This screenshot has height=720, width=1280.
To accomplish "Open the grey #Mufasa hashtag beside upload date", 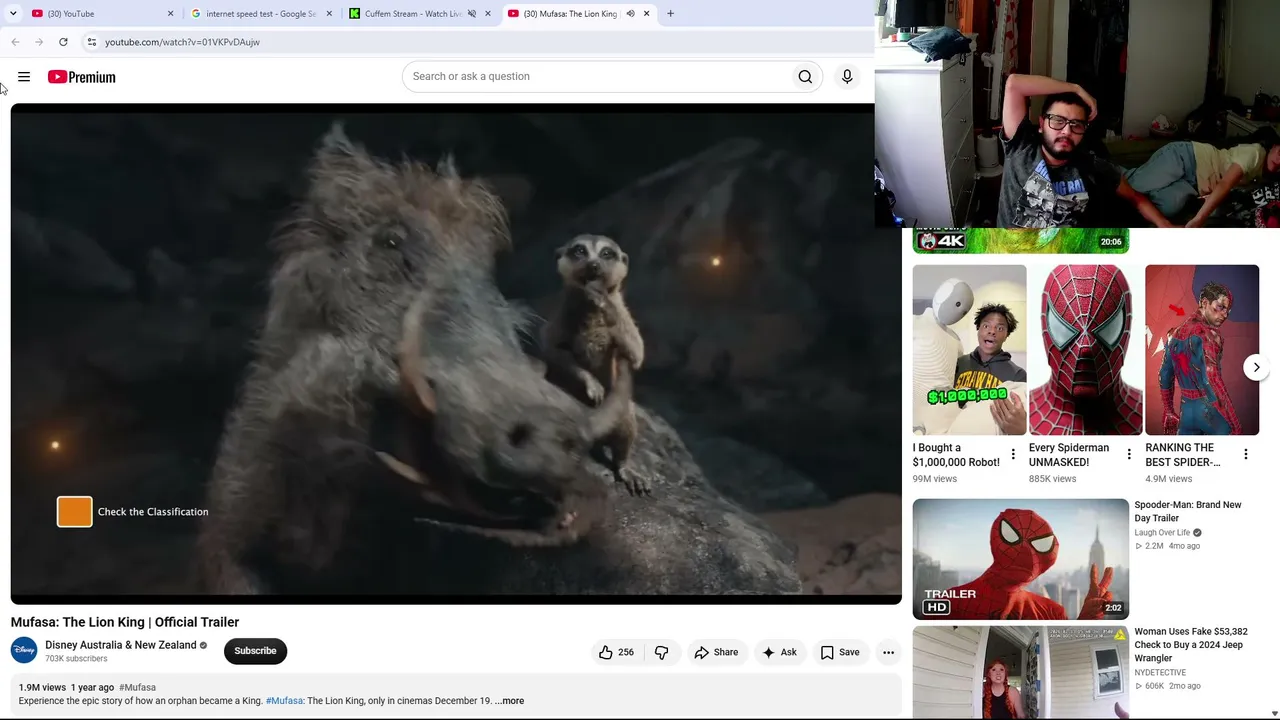I will coord(137,688).
